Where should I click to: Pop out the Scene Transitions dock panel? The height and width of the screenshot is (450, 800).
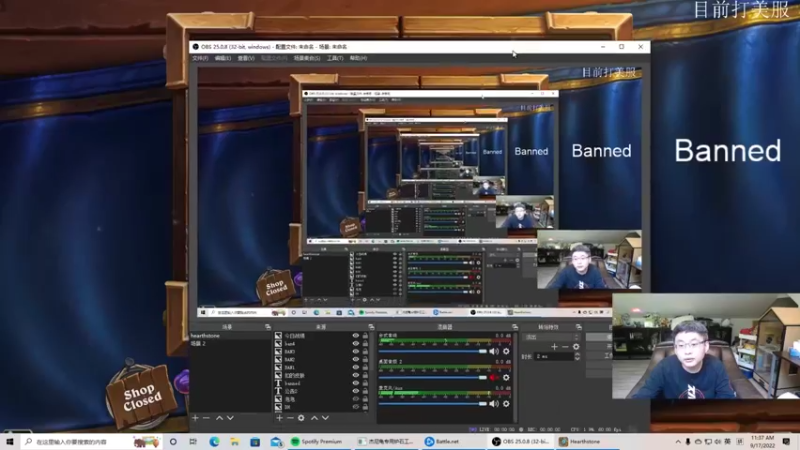pos(579,327)
